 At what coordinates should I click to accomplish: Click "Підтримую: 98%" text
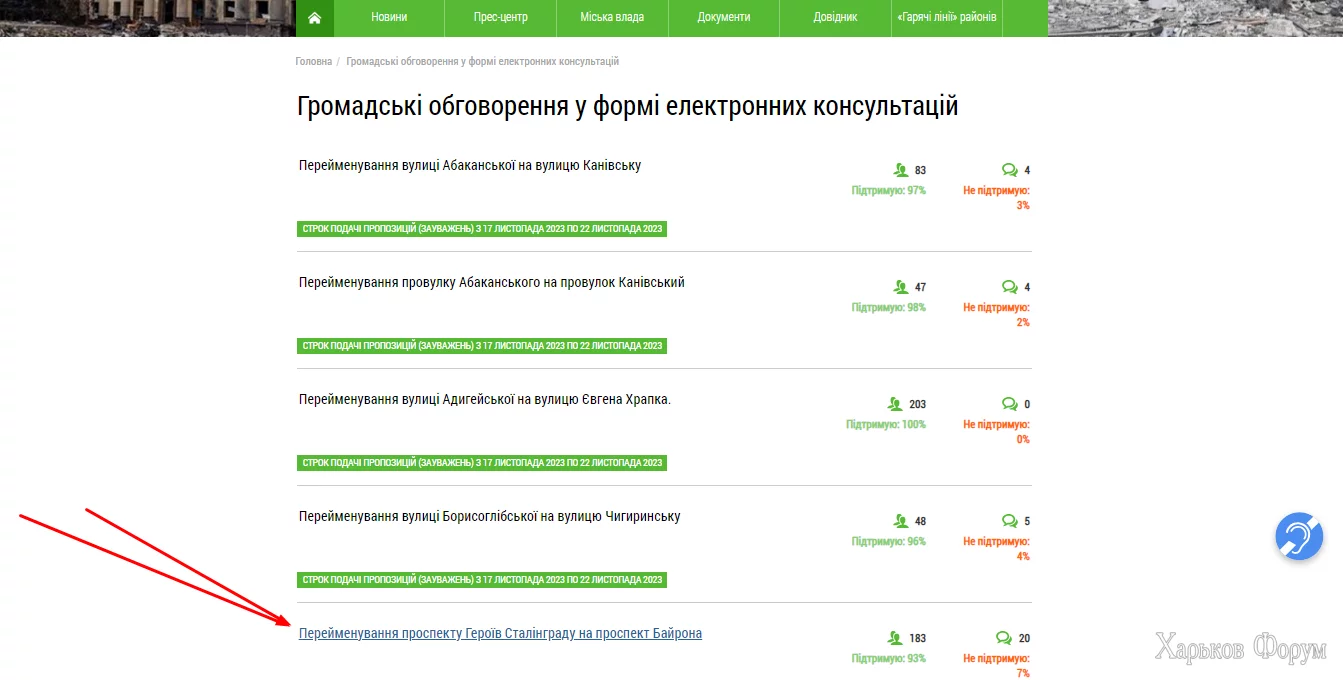(889, 307)
